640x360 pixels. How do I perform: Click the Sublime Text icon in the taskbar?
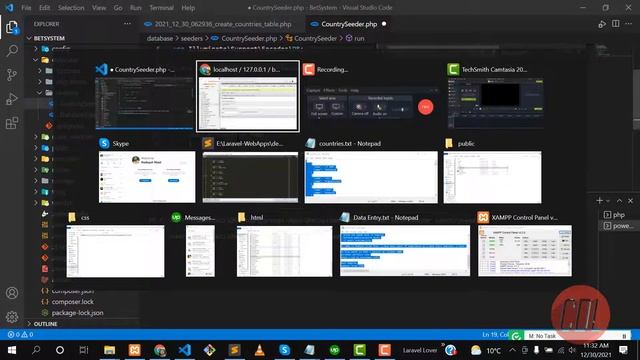point(235,350)
